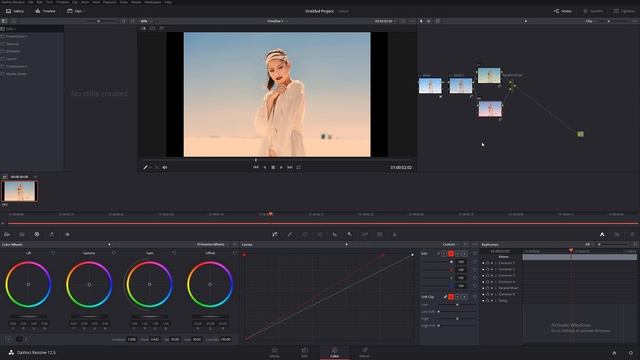This screenshot has width=640, height=360.
Task: Select the Color Wheels palette icon
Action: coord(37,234)
